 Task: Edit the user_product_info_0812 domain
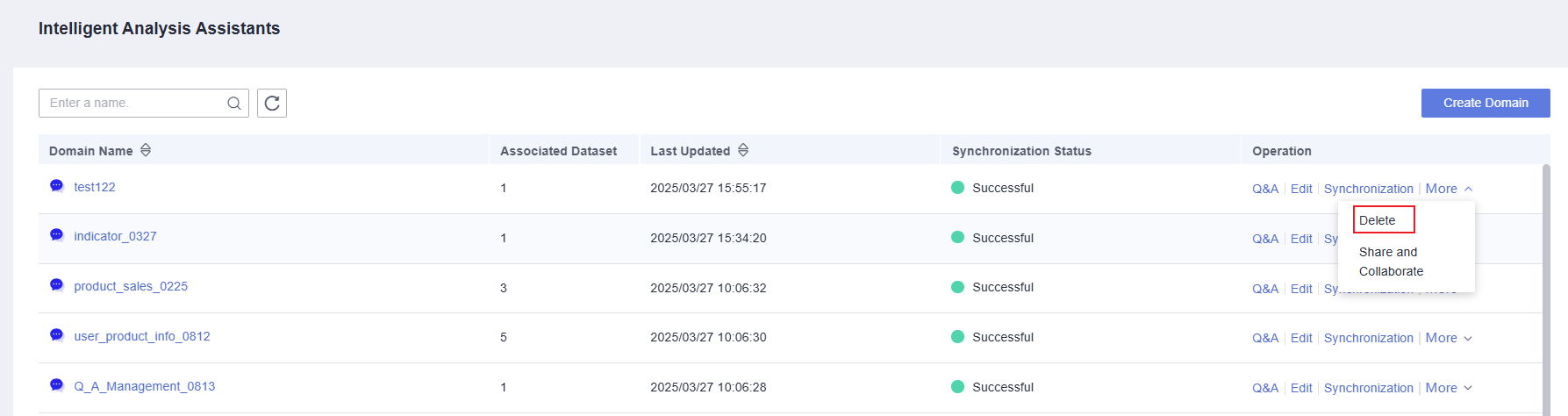coord(1301,338)
